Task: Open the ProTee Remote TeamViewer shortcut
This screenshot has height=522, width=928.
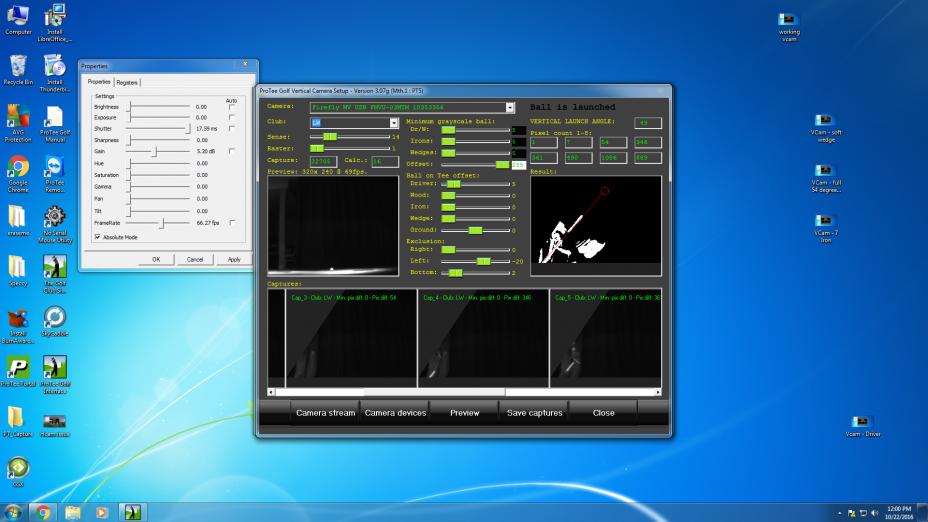Action: tap(54, 174)
